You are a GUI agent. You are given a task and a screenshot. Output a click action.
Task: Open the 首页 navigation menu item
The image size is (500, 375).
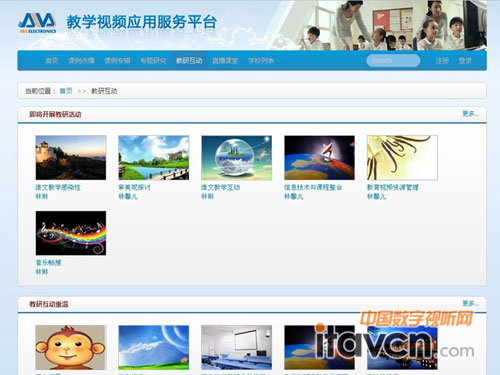click(x=52, y=61)
